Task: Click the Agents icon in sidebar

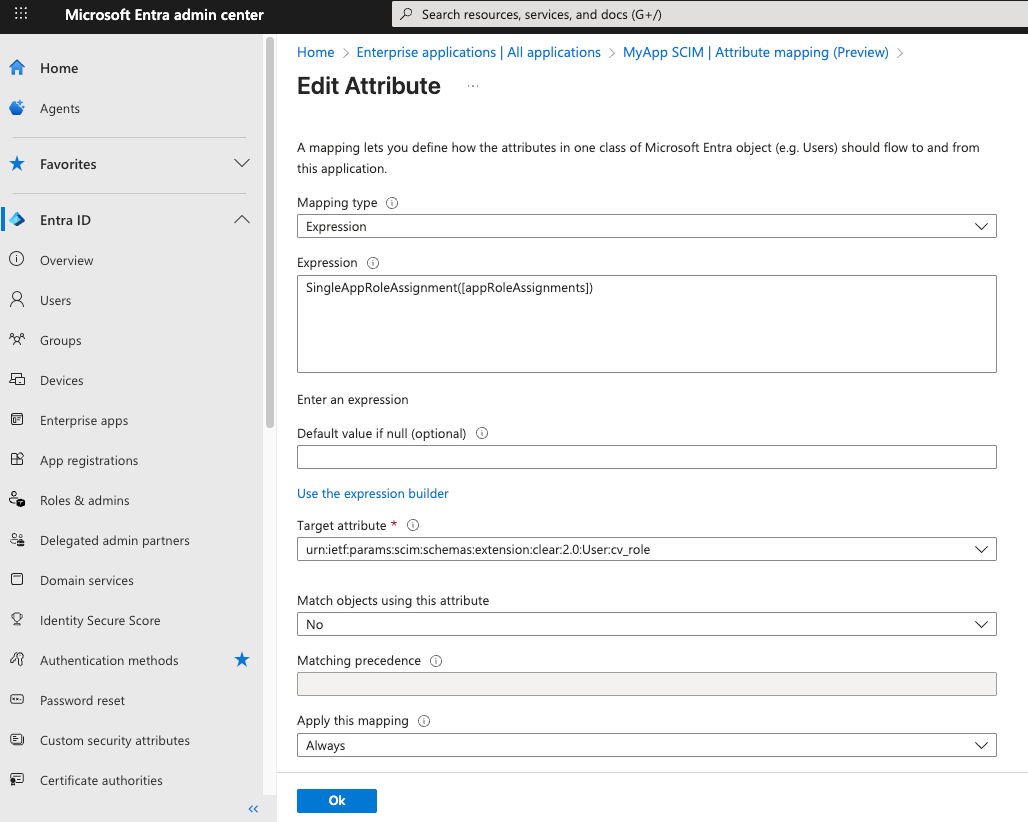Action: point(17,108)
